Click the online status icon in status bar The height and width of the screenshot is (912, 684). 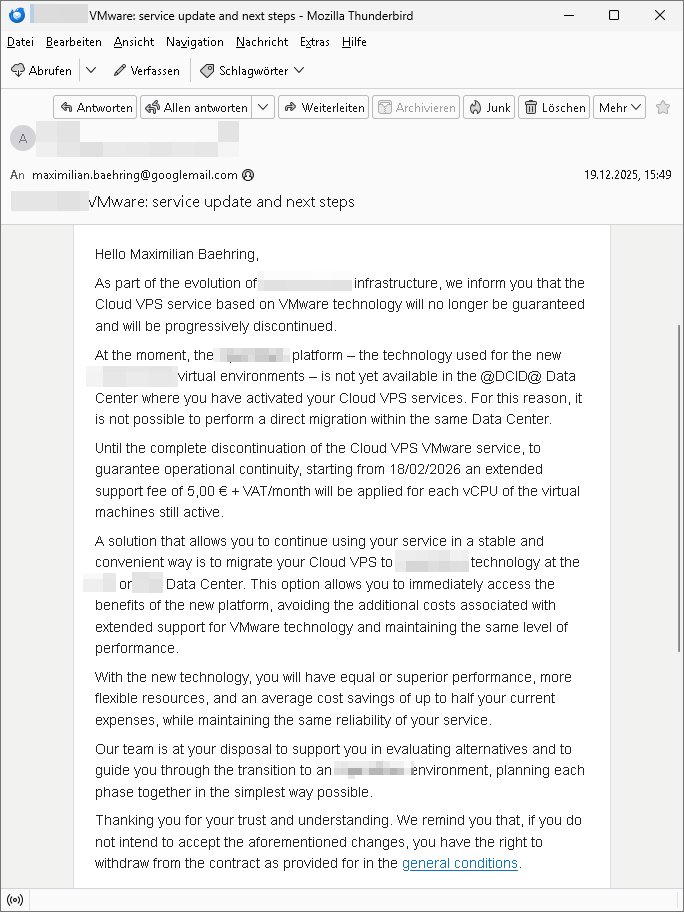click(x=15, y=899)
